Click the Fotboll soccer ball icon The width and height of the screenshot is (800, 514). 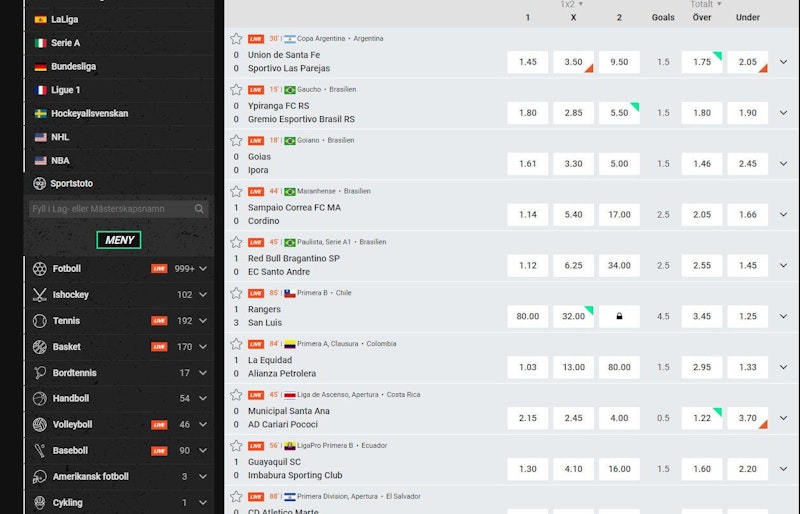click(40, 269)
